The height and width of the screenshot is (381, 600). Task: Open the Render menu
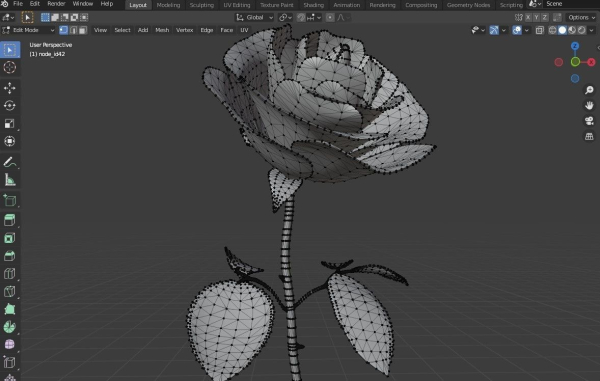tap(56, 4)
